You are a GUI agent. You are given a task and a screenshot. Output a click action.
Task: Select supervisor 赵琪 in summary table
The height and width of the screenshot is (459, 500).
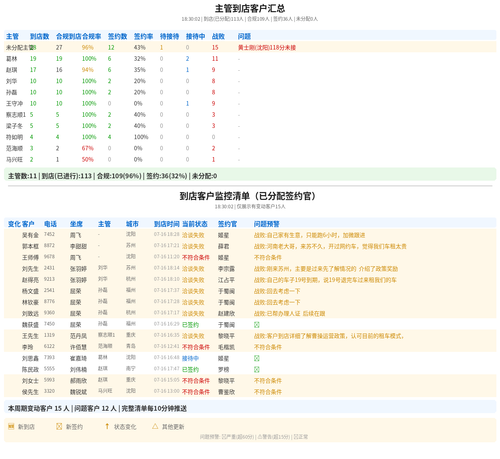[x=12, y=70]
